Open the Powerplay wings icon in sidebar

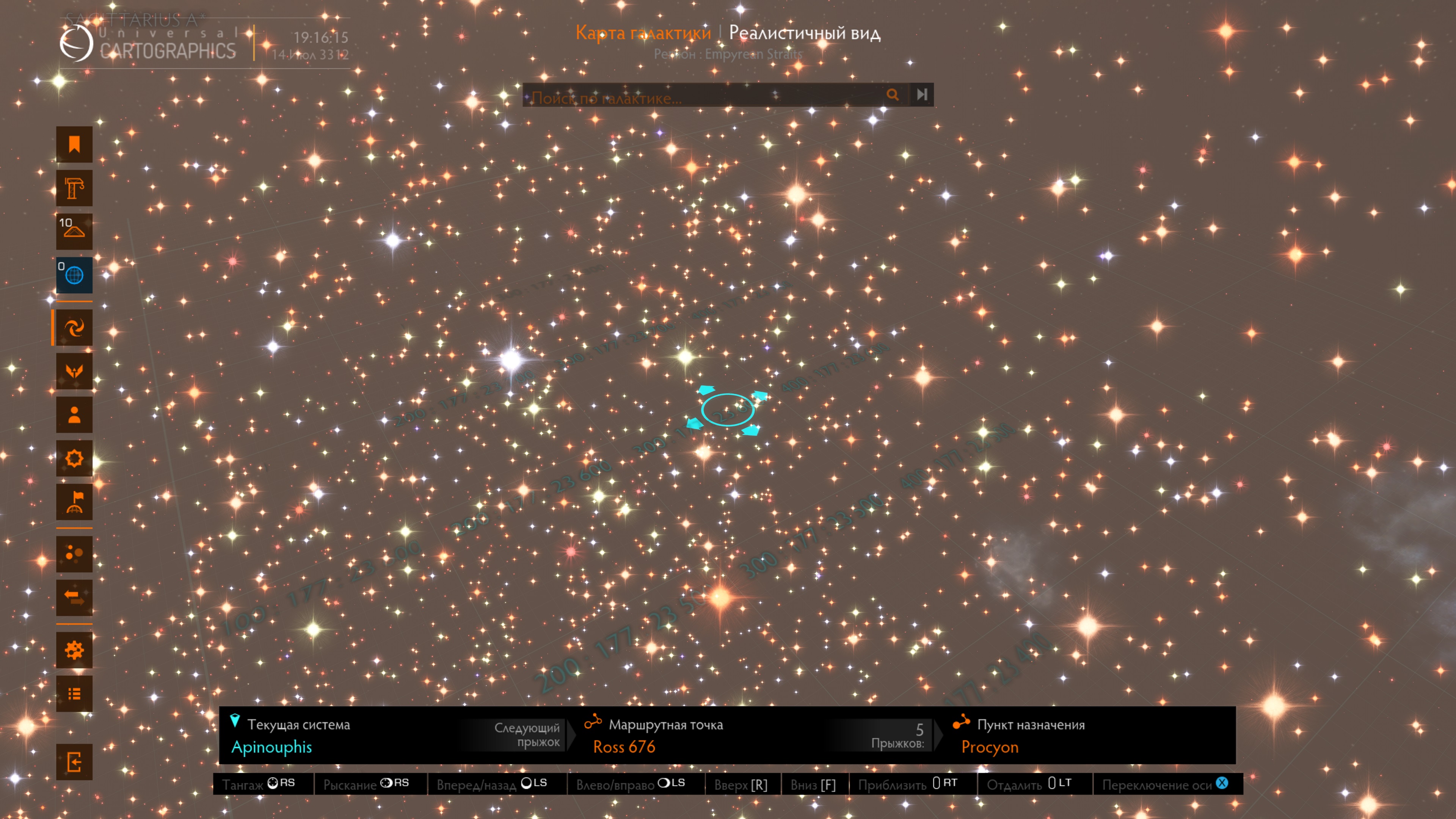74,371
